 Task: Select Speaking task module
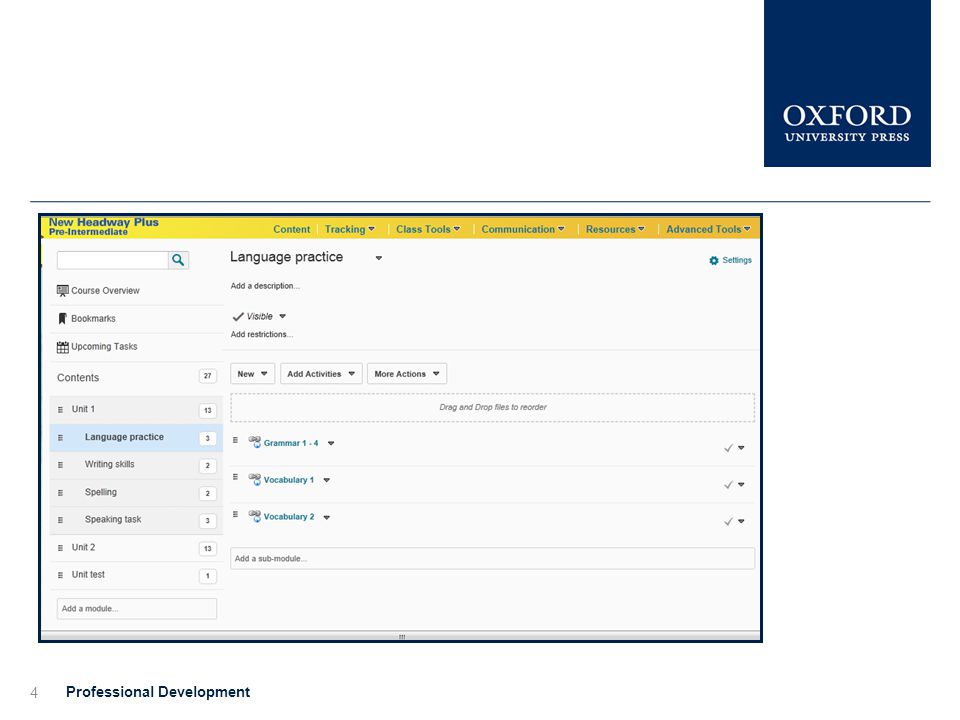pos(113,519)
